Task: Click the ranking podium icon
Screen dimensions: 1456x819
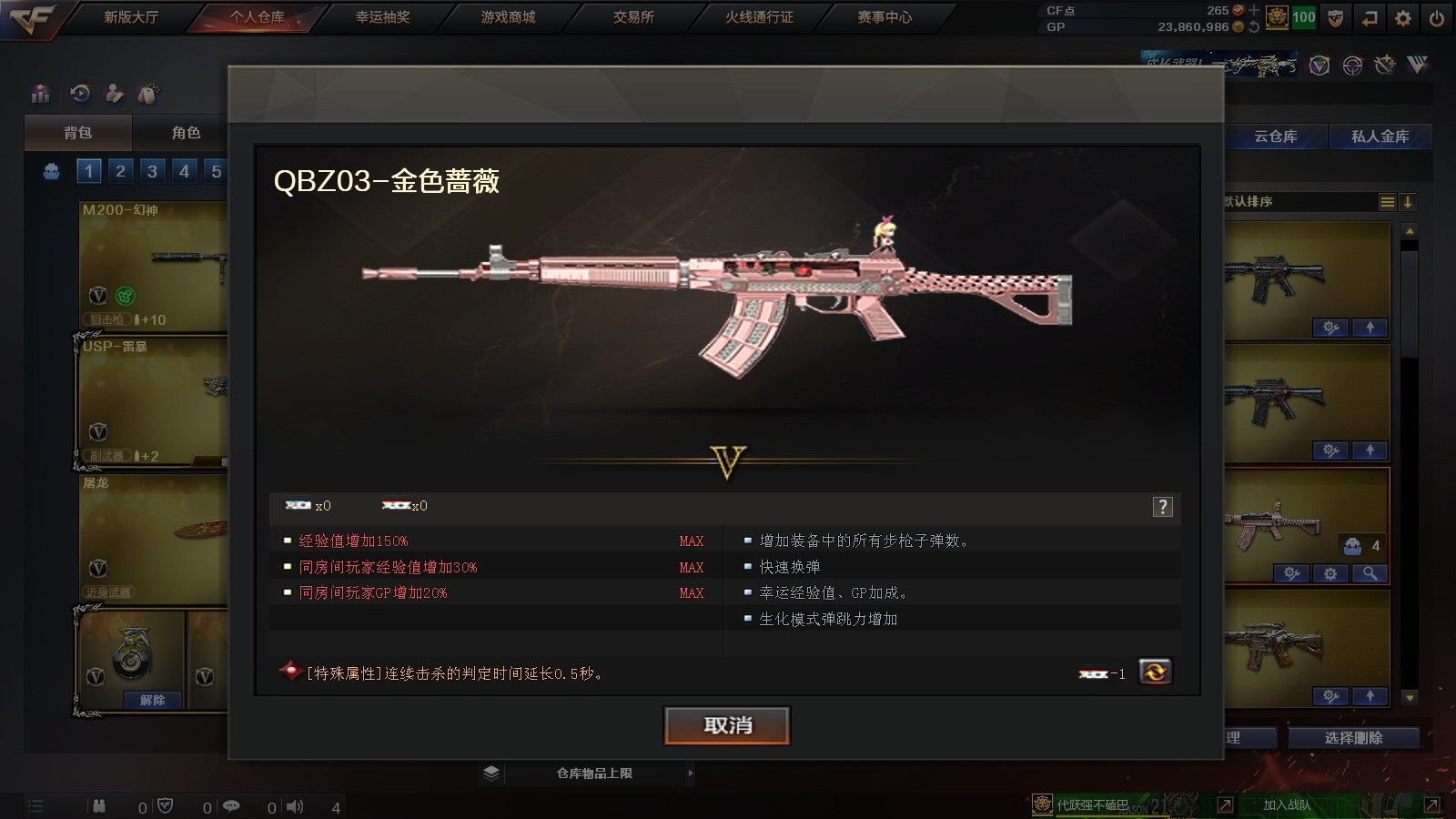Action: [x=40, y=94]
